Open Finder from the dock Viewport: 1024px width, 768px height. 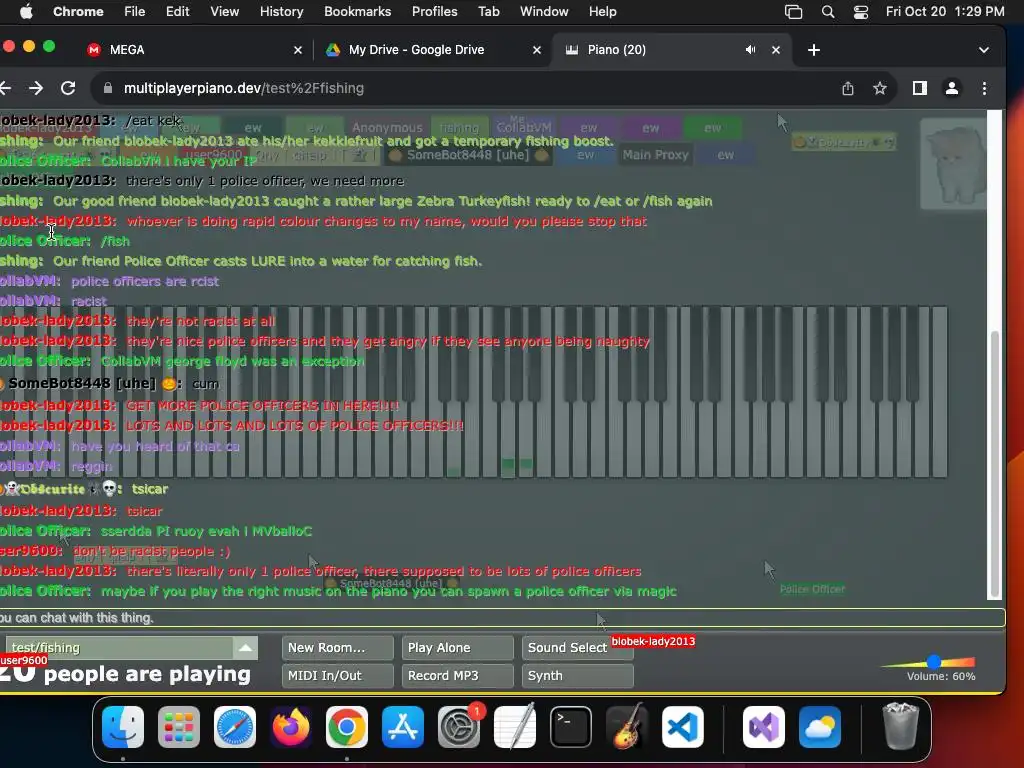pyautogui.click(x=123, y=727)
